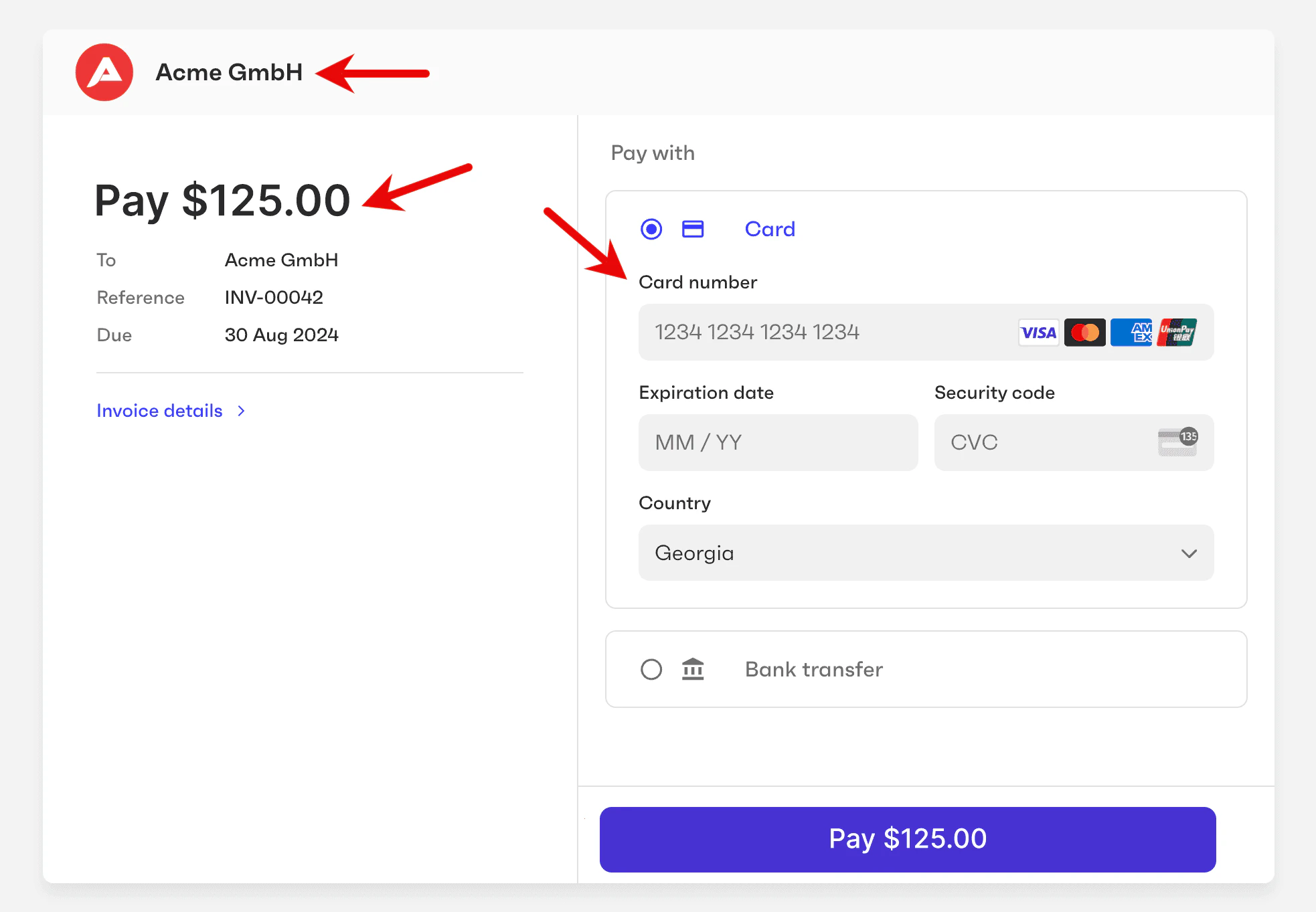The image size is (1316, 912).
Task: Click the Mastercard logo icon
Action: pos(1084,332)
